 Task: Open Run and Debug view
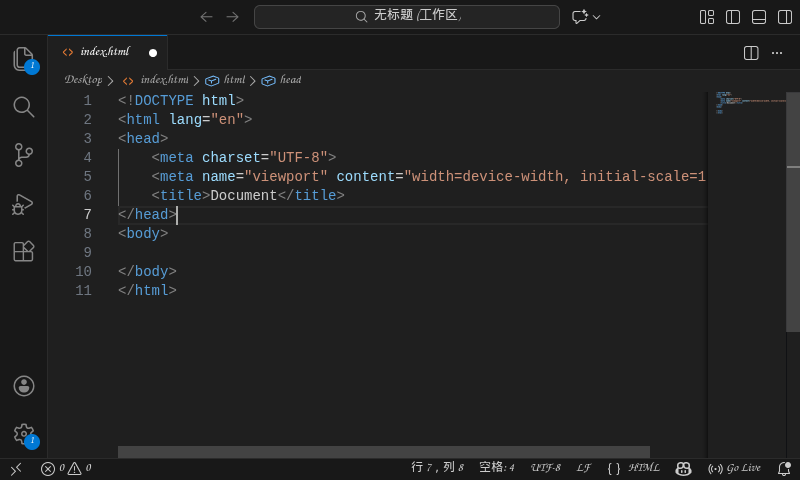(x=23, y=203)
